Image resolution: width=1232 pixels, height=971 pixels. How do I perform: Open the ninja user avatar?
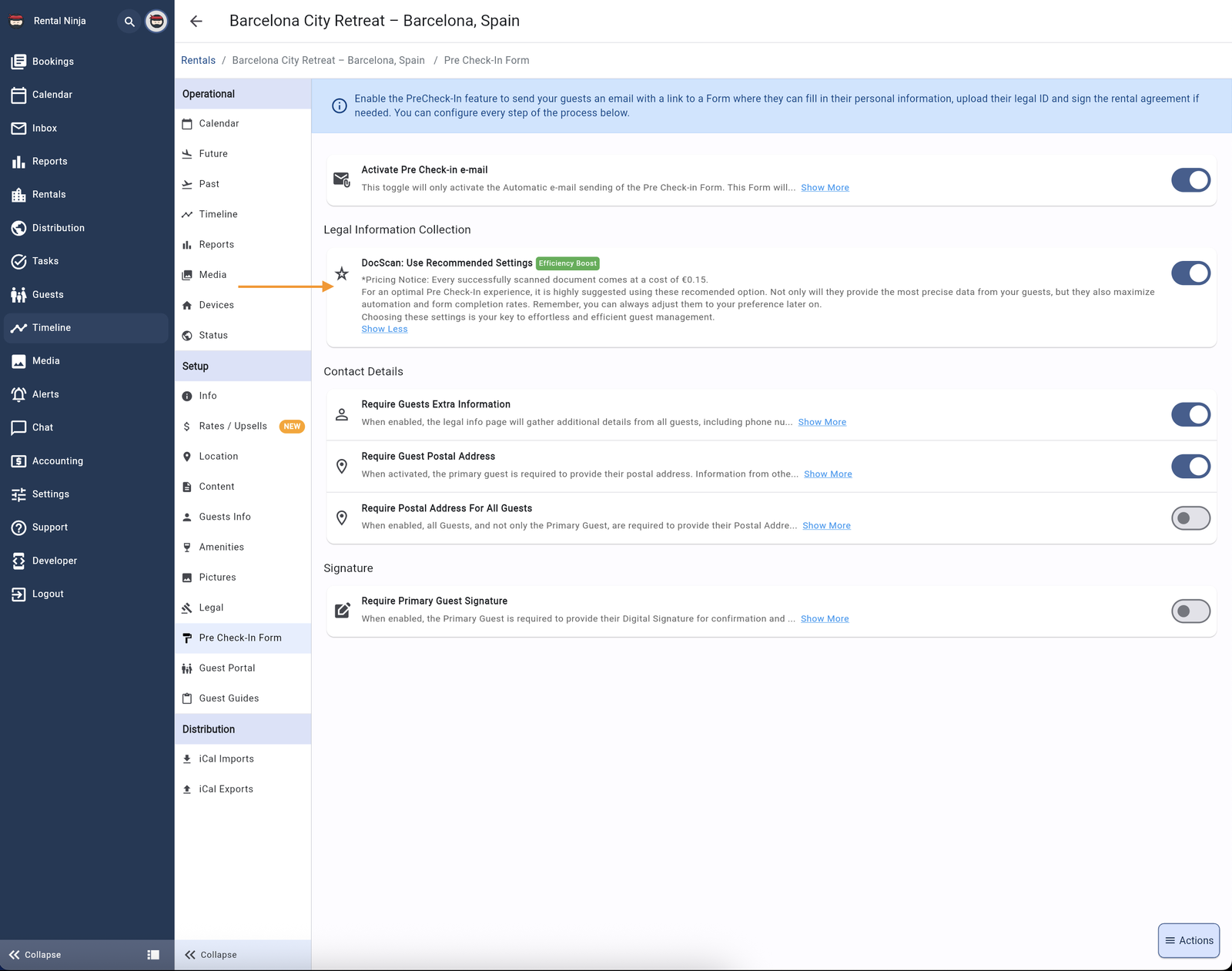point(156,22)
